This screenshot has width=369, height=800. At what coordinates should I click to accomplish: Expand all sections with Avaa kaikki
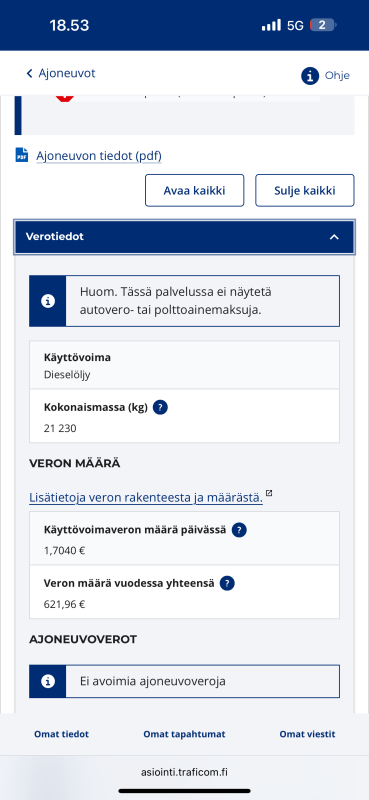[194, 190]
